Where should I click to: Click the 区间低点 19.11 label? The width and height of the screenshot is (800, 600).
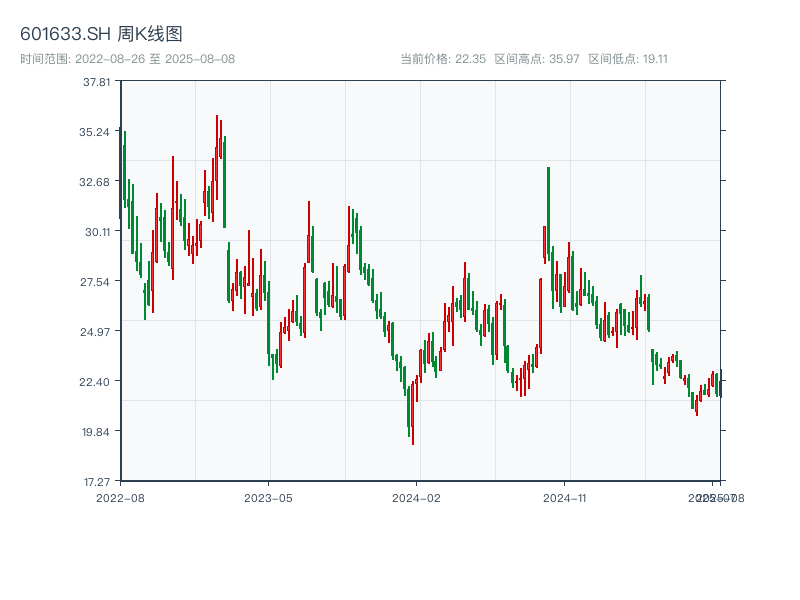point(628,59)
